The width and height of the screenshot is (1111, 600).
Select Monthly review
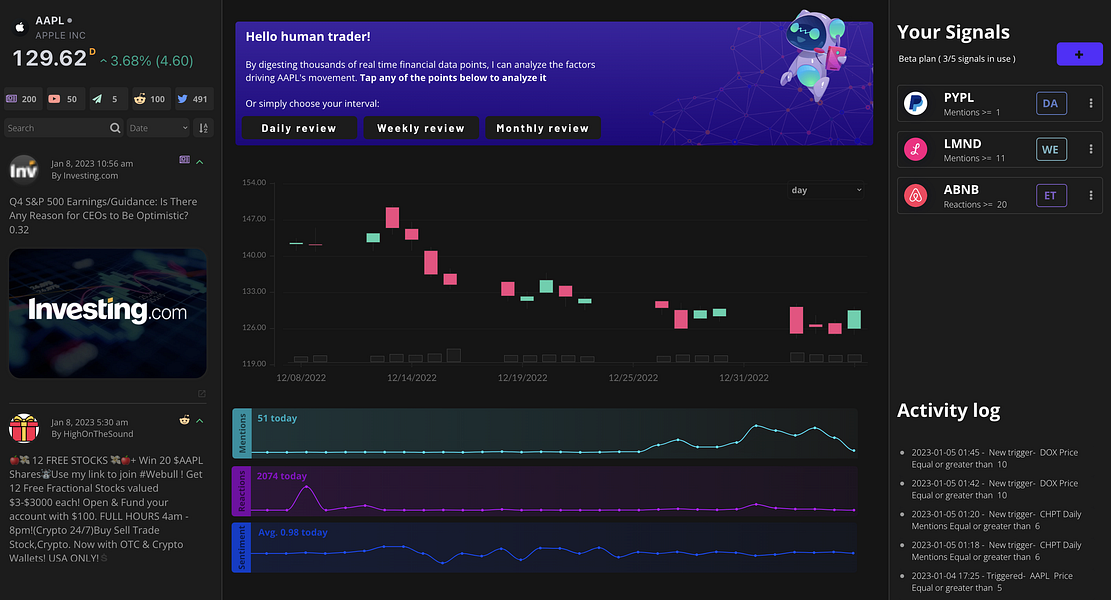(543, 128)
